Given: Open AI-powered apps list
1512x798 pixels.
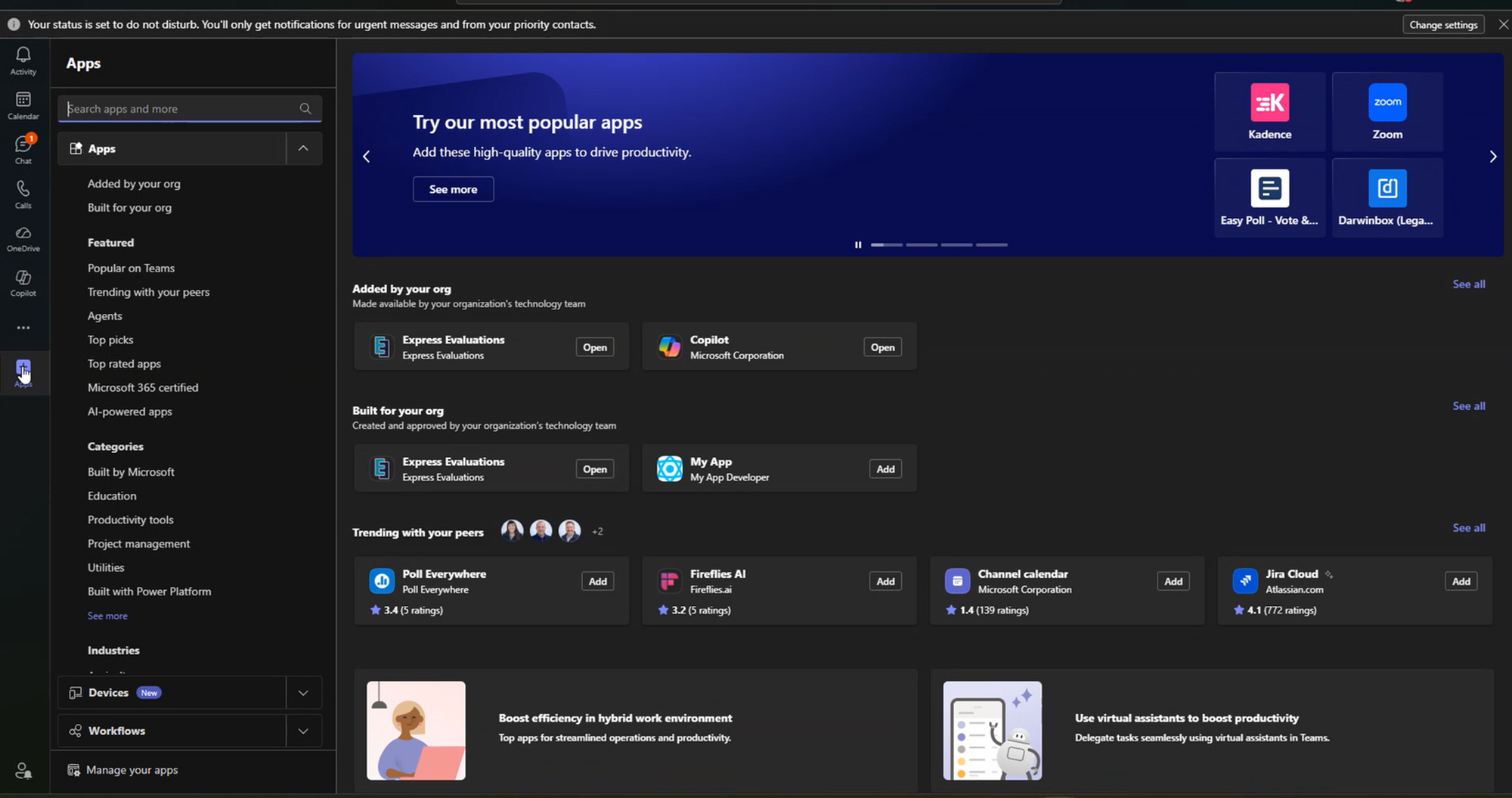Looking at the screenshot, I should (x=129, y=411).
